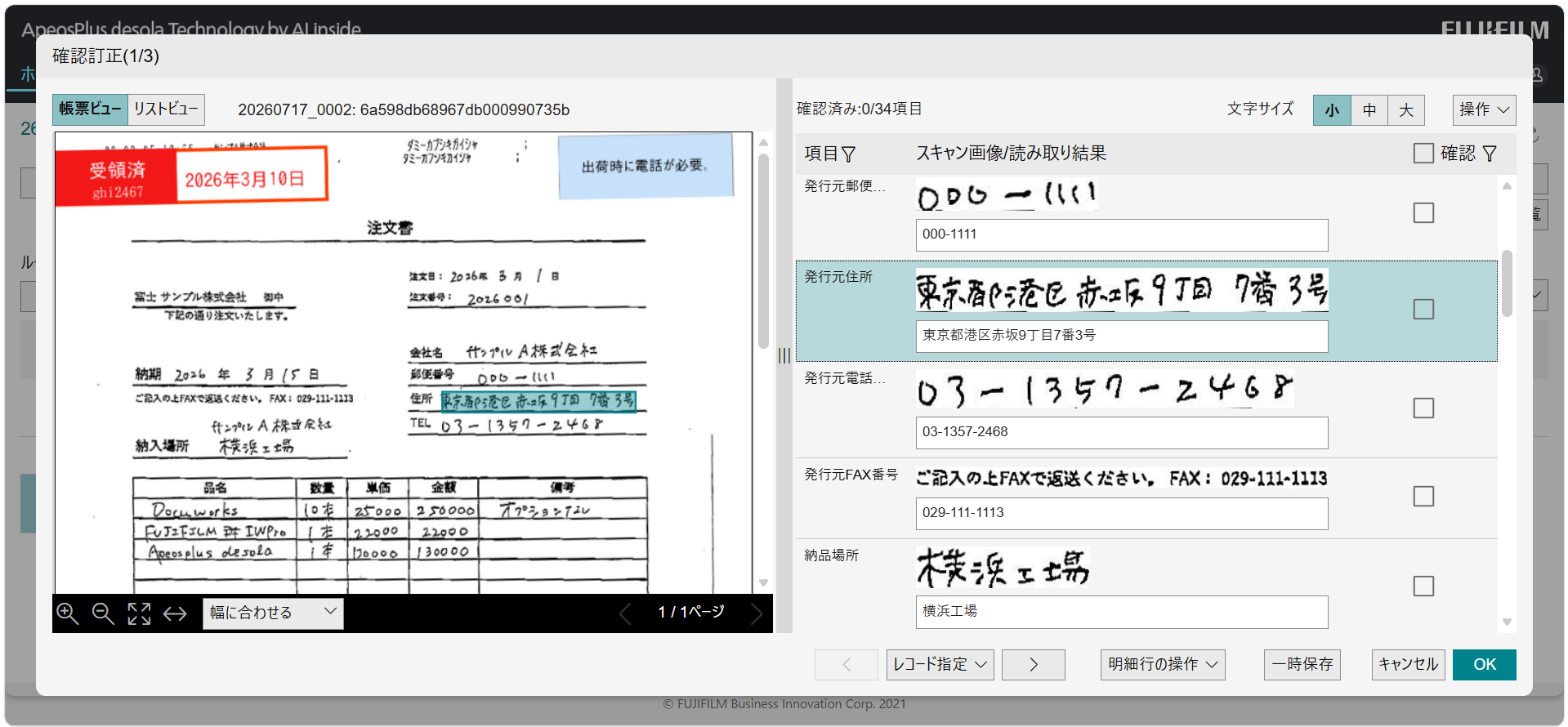Click file name 20260717_0002 text
This screenshot has height=727, width=1568.
(404, 109)
